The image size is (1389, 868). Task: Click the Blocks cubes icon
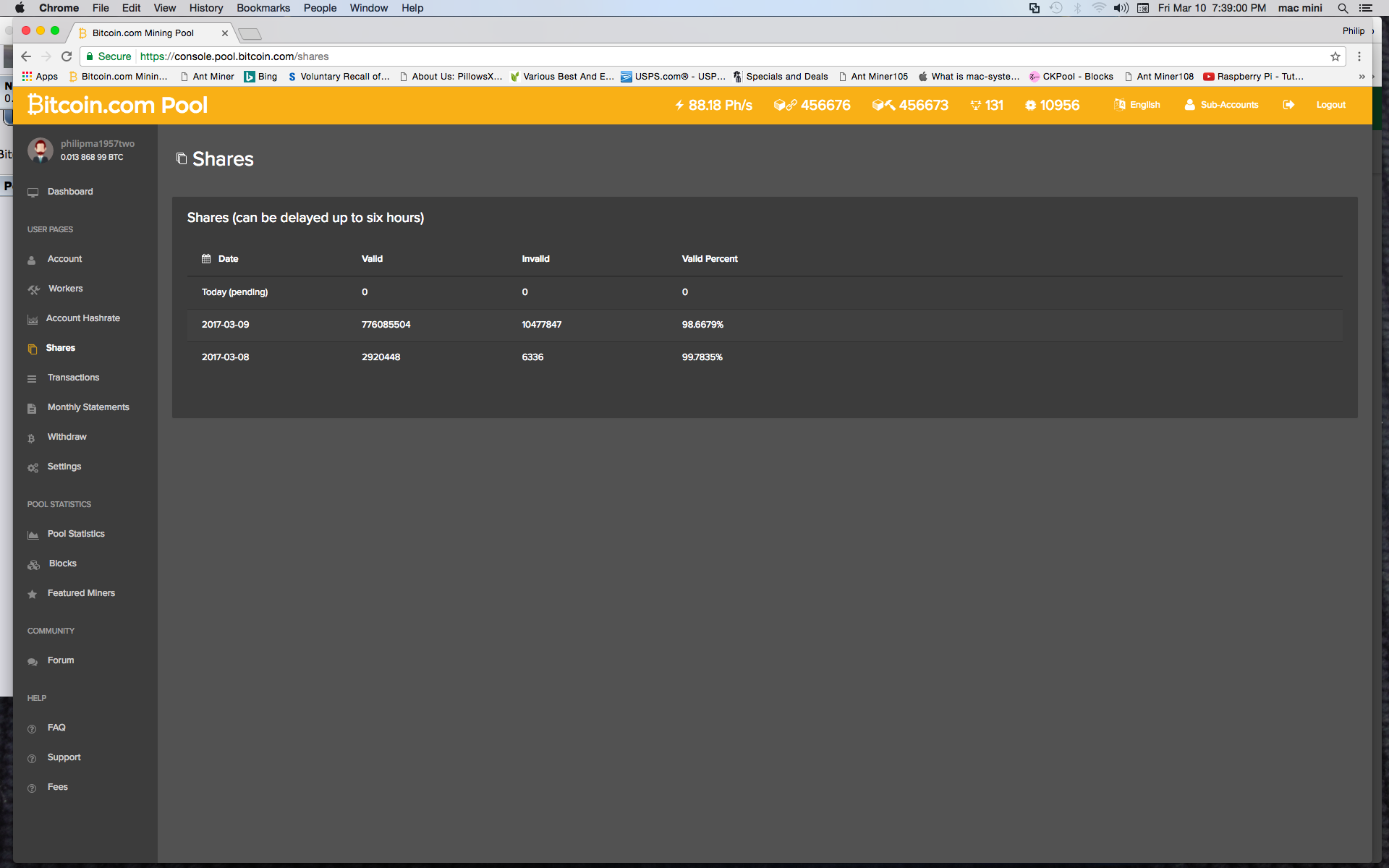pyautogui.click(x=33, y=564)
